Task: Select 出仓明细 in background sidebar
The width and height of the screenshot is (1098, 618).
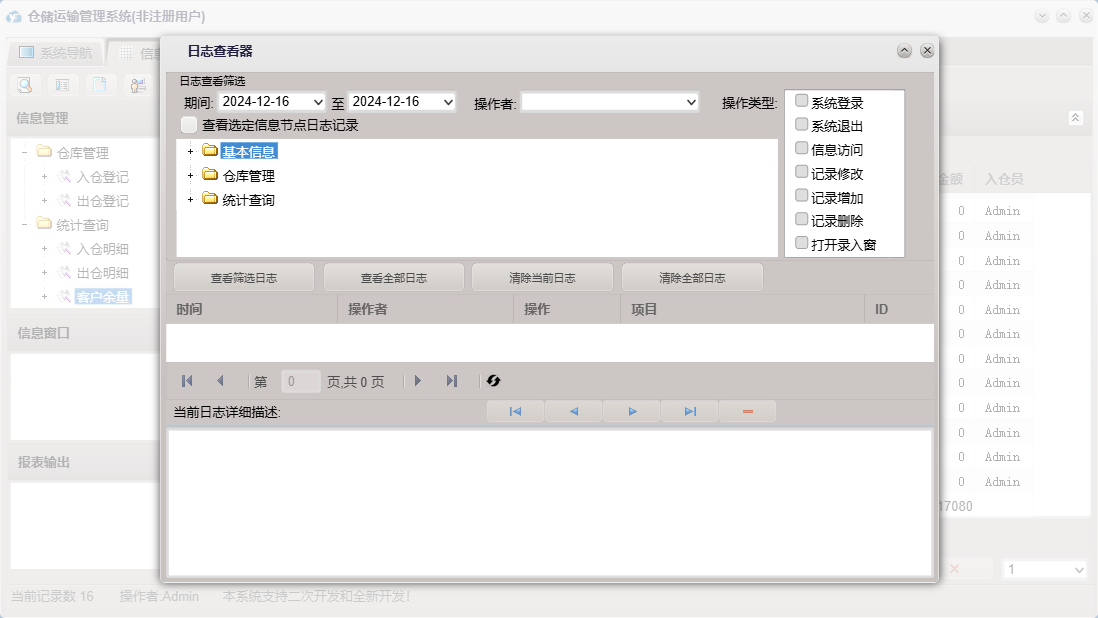Action: point(102,273)
